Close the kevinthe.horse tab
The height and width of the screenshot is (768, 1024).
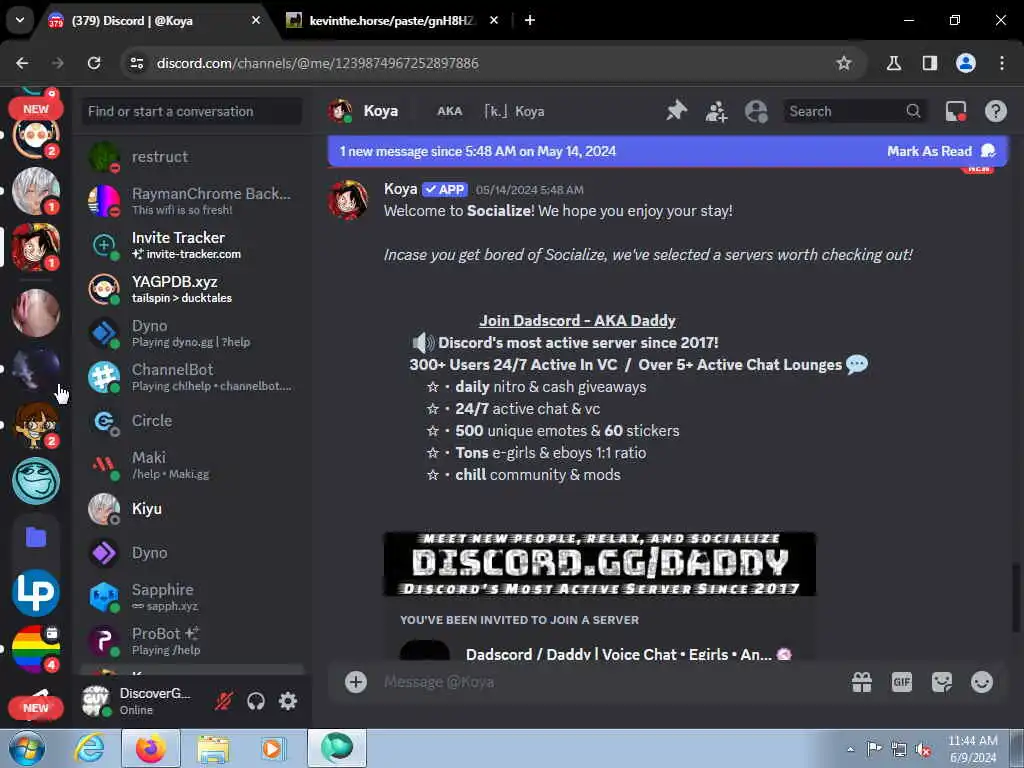tap(494, 20)
